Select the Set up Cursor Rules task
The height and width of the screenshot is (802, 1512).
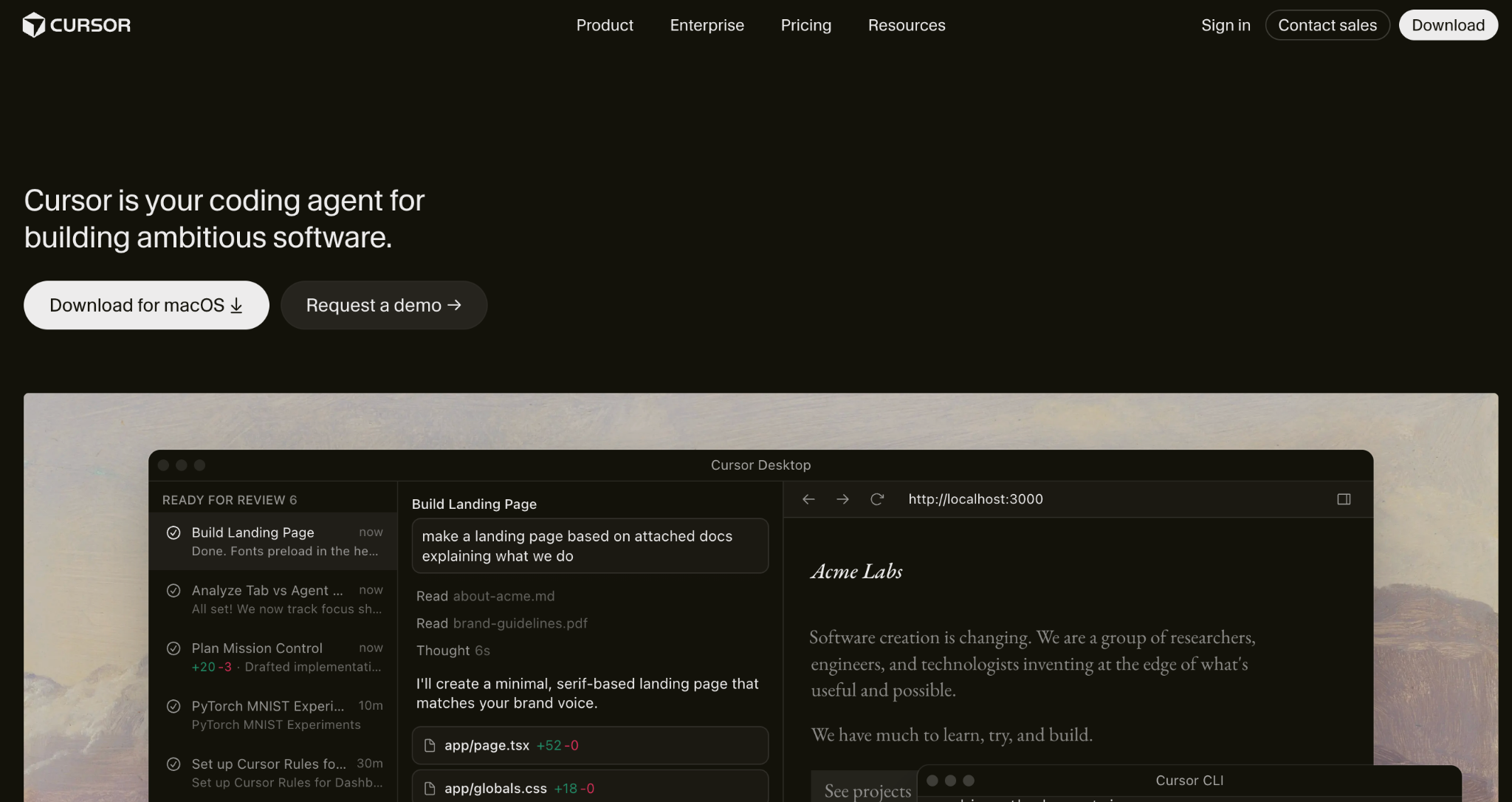(273, 772)
